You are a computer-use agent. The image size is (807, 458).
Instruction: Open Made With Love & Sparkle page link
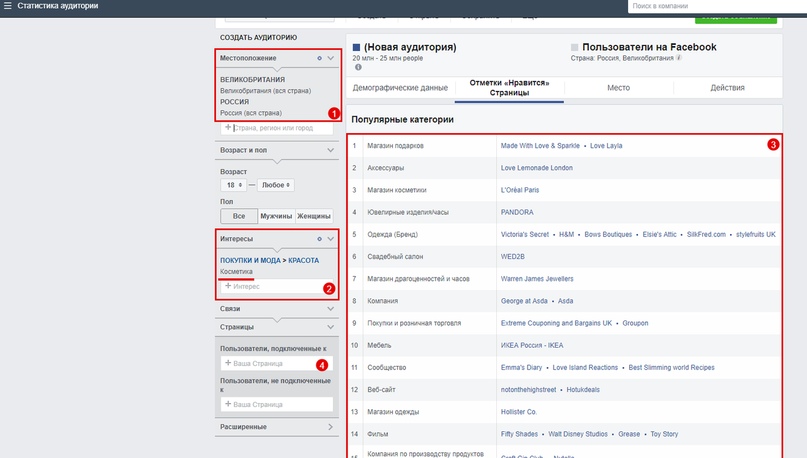tap(540, 146)
